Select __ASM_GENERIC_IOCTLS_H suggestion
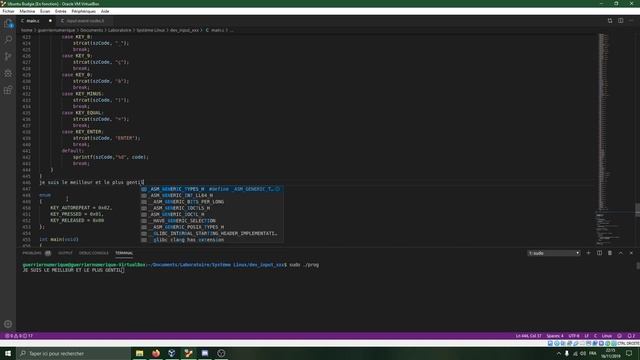Image resolution: width=640 pixels, height=360 pixels. [212, 208]
